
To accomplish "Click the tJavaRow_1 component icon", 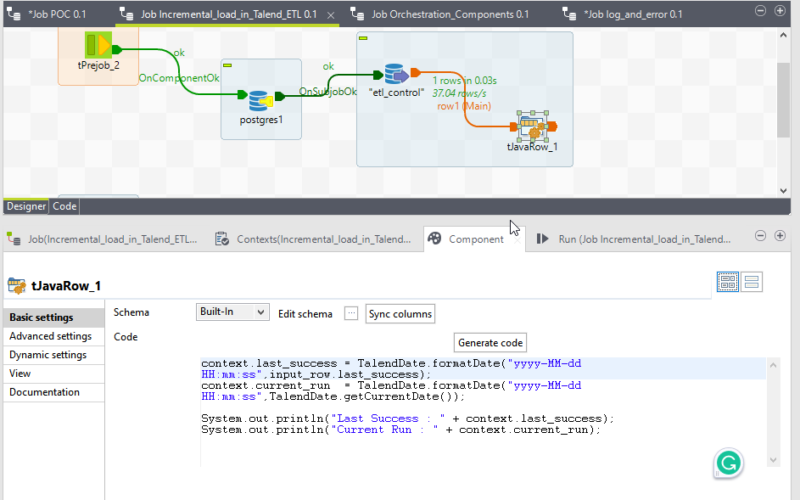I will pos(533,127).
